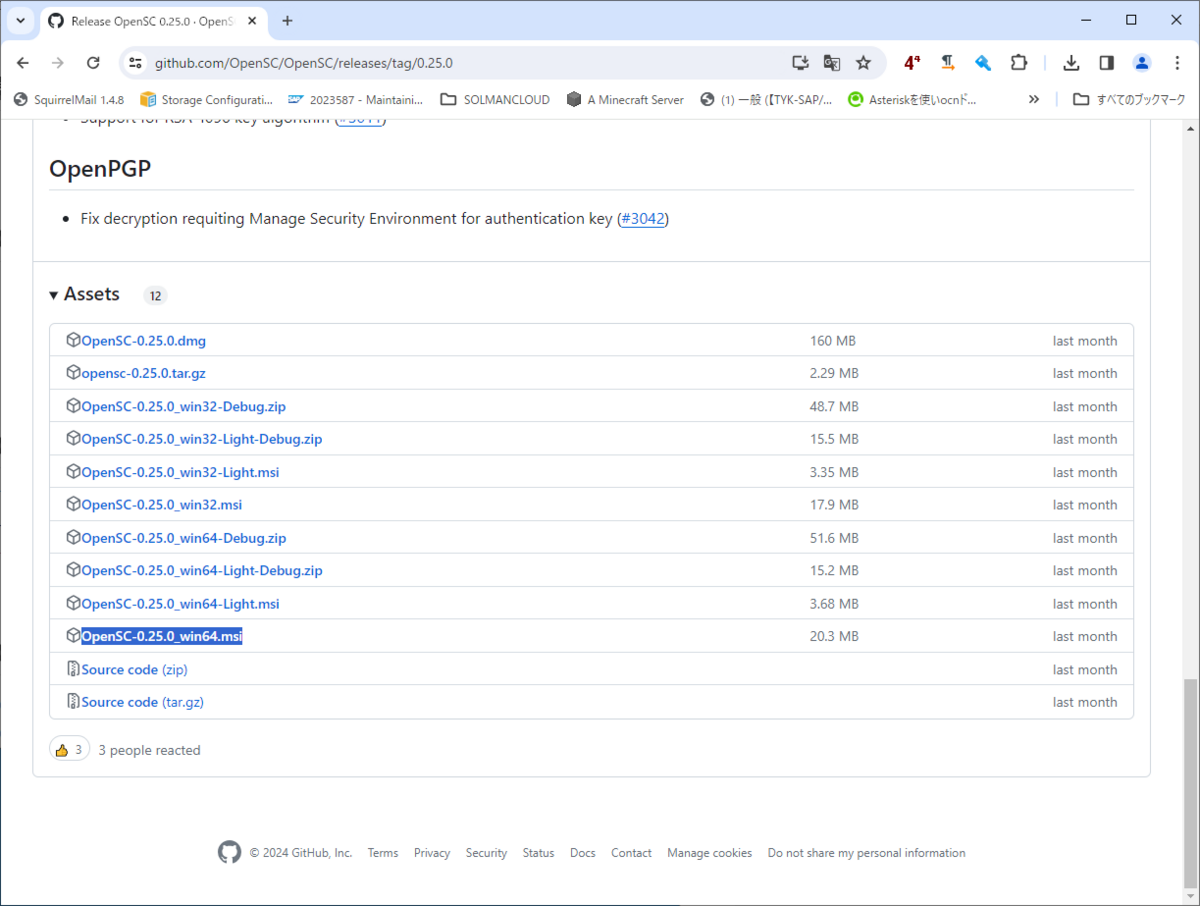Open Chrome's downloads list icon
This screenshot has width=1200, height=906.
pos(1071,62)
